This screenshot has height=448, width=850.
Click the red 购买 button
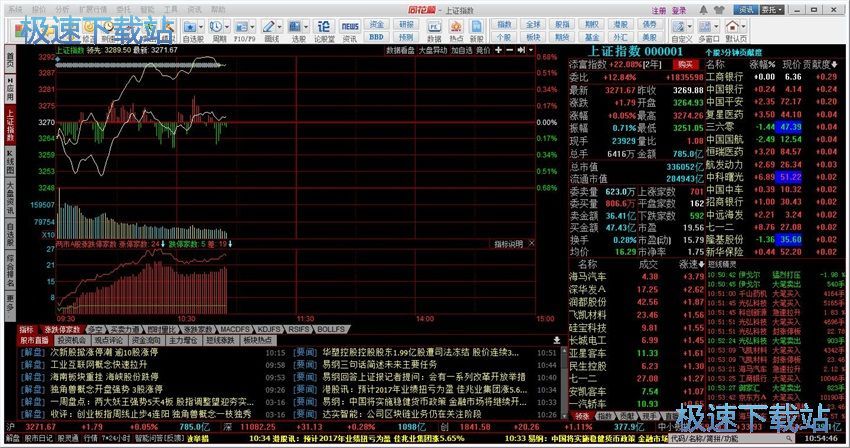[x=685, y=64]
